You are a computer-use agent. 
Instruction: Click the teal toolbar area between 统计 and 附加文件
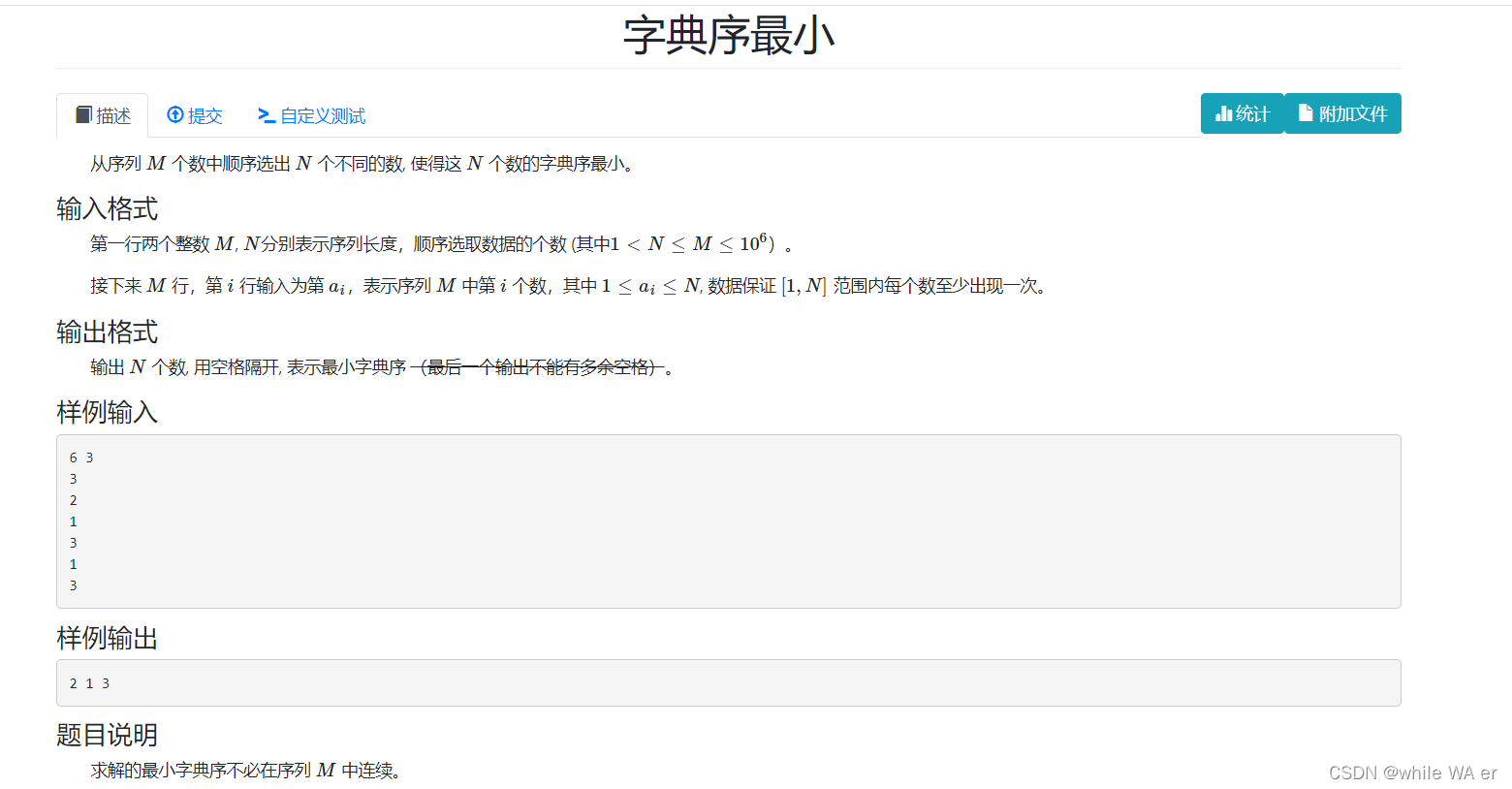coord(1283,113)
